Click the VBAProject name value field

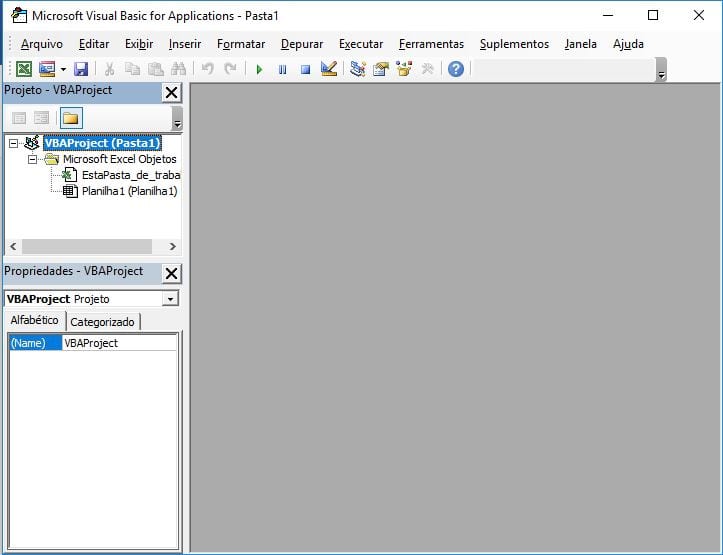click(119, 343)
